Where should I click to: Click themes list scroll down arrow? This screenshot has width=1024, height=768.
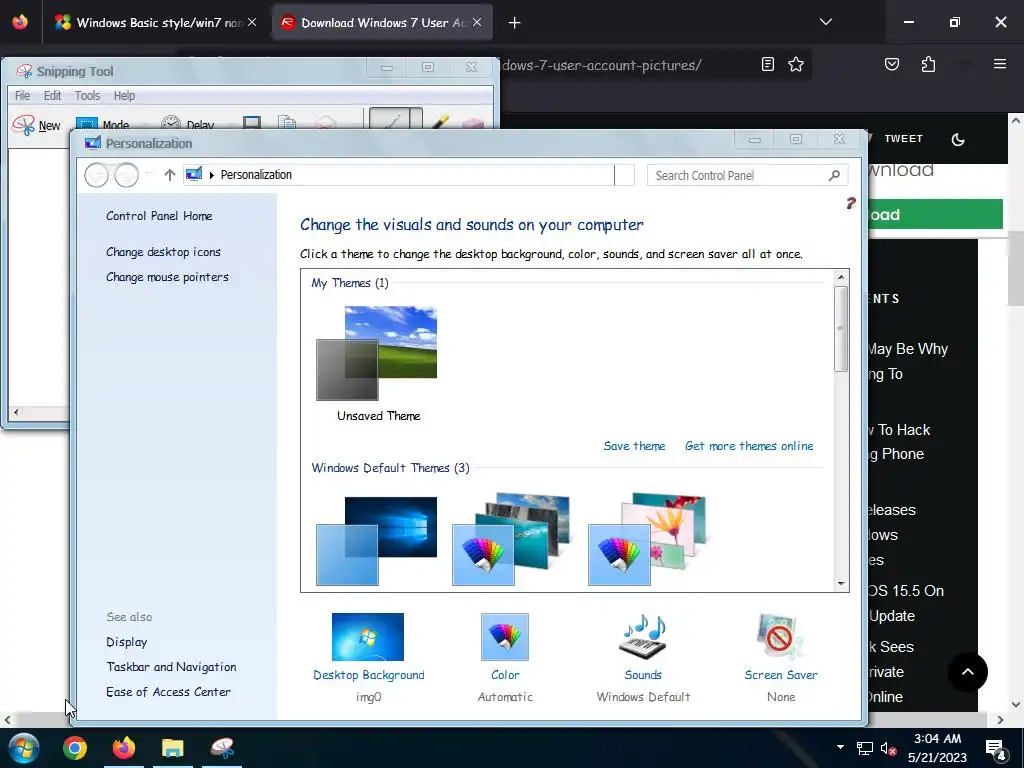click(x=841, y=583)
